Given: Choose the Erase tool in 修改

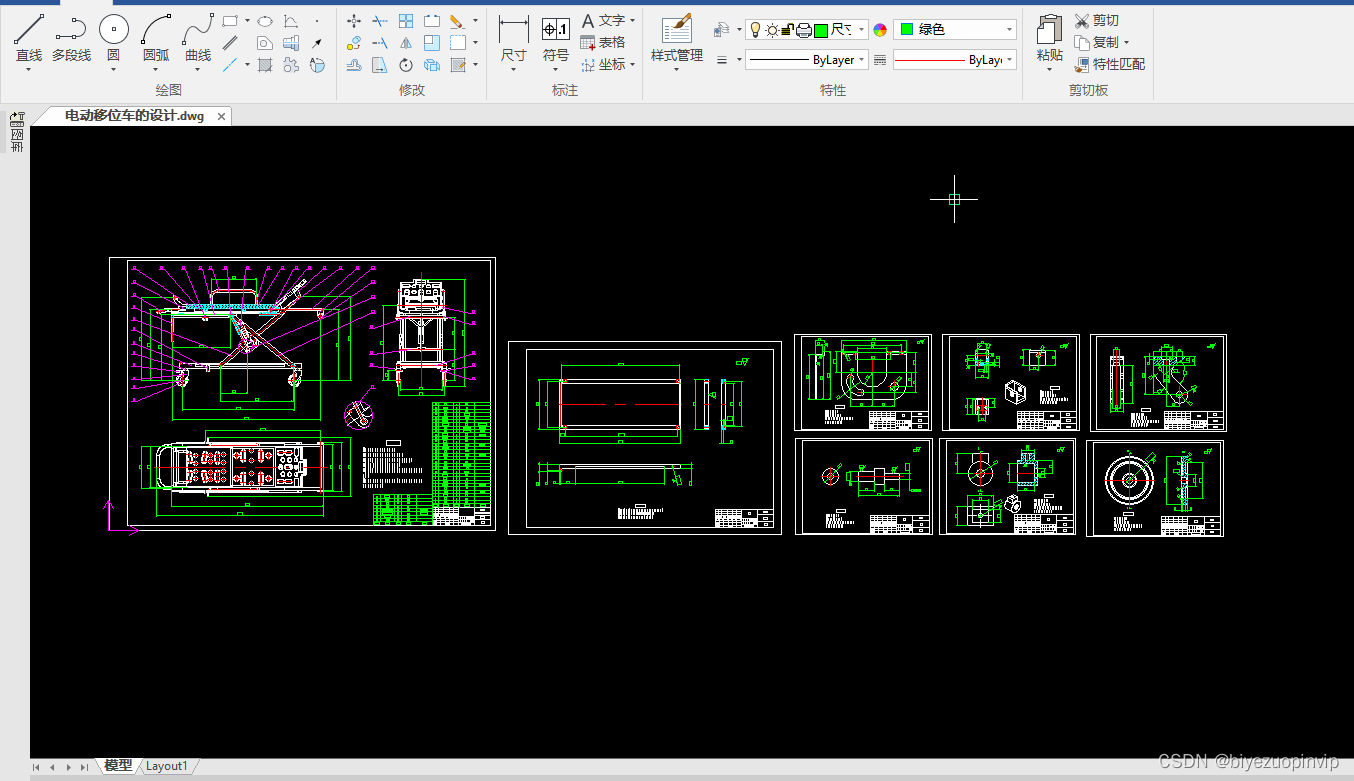Looking at the screenshot, I should point(457,20).
